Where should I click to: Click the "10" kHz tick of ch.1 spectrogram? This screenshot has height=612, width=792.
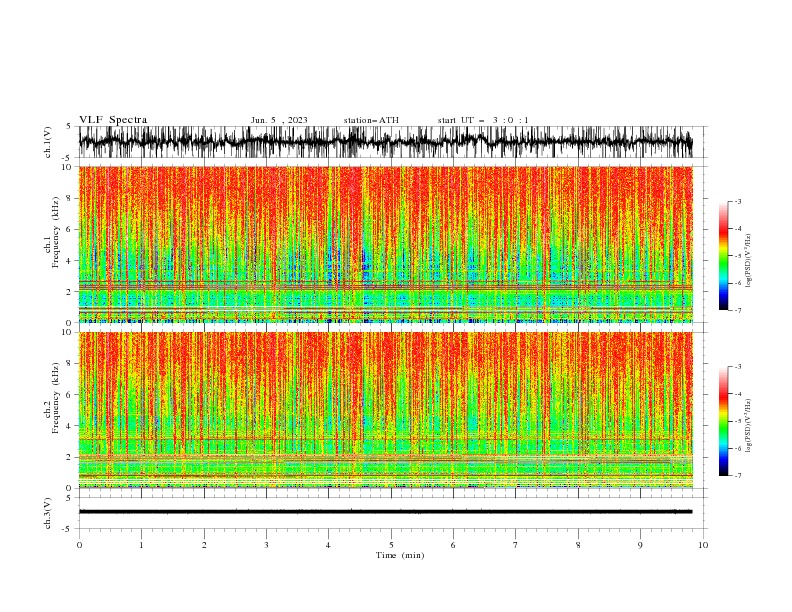tap(68, 167)
